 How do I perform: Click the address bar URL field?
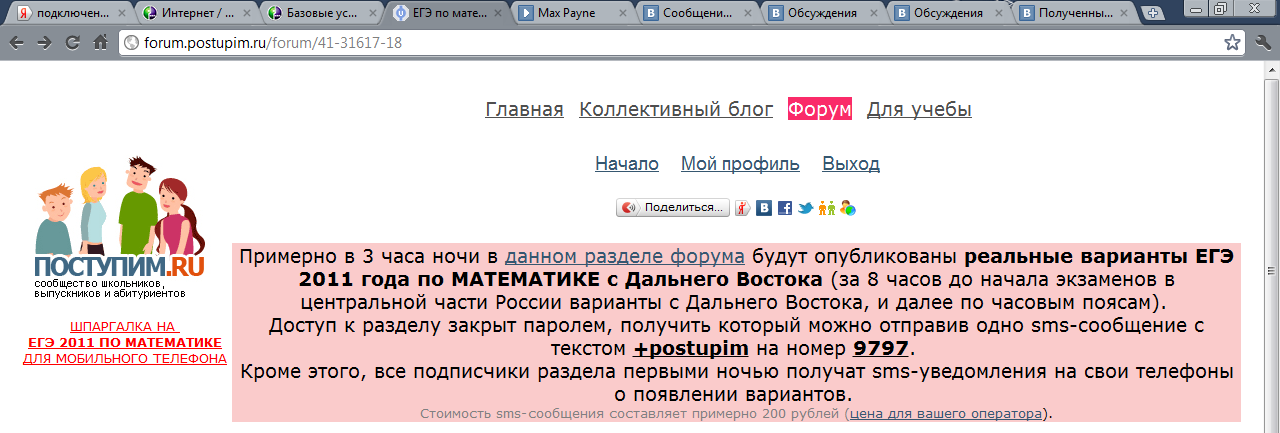coord(660,44)
